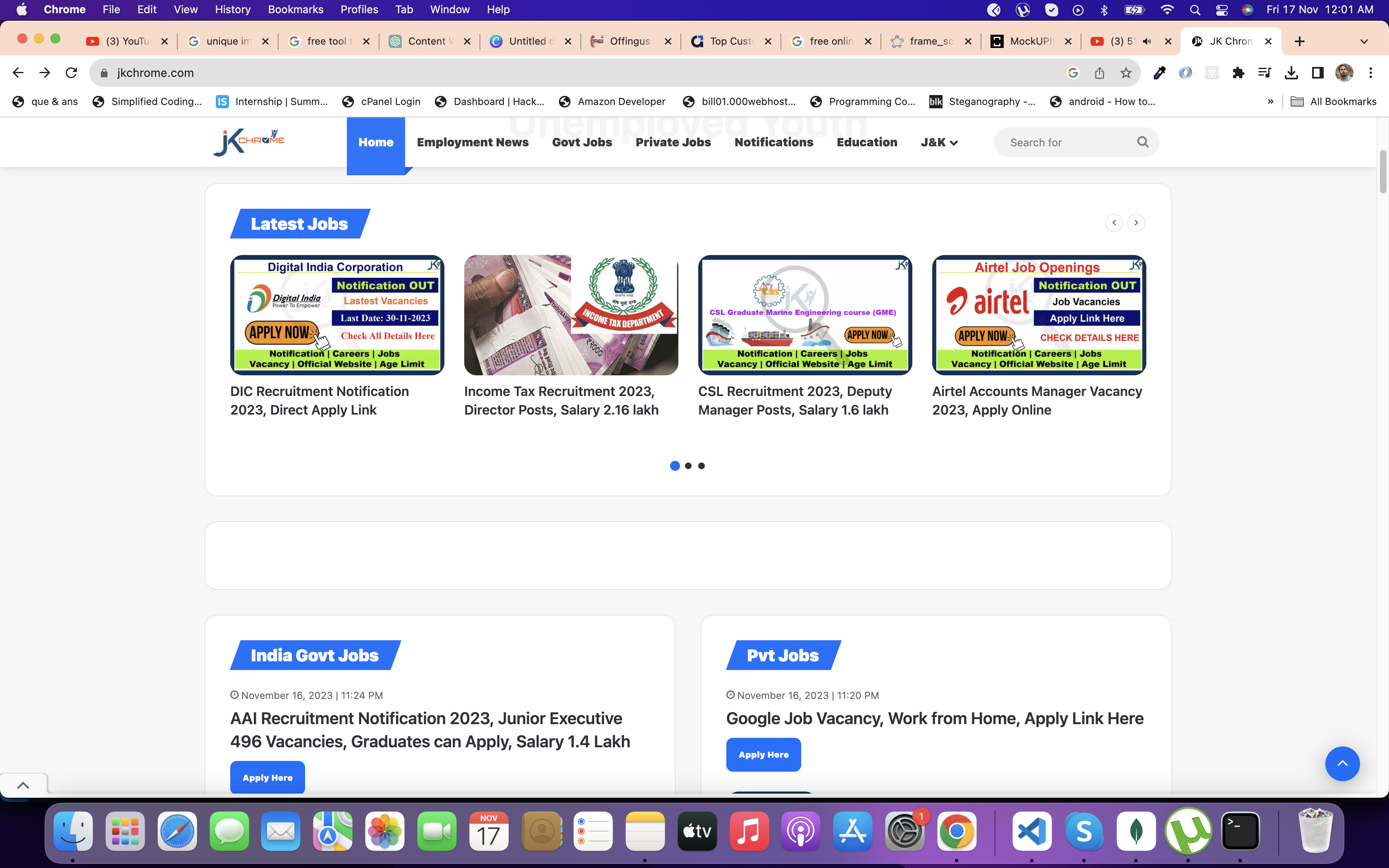This screenshot has height=868, width=1389.
Task: Expand hidden bookmarks double chevron
Action: point(1270,102)
